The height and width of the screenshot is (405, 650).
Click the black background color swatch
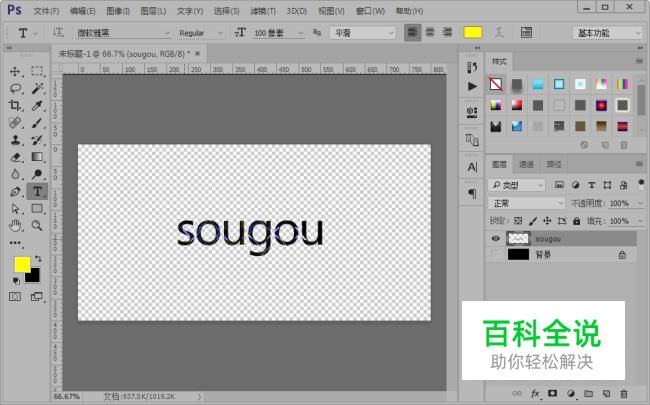34,277
